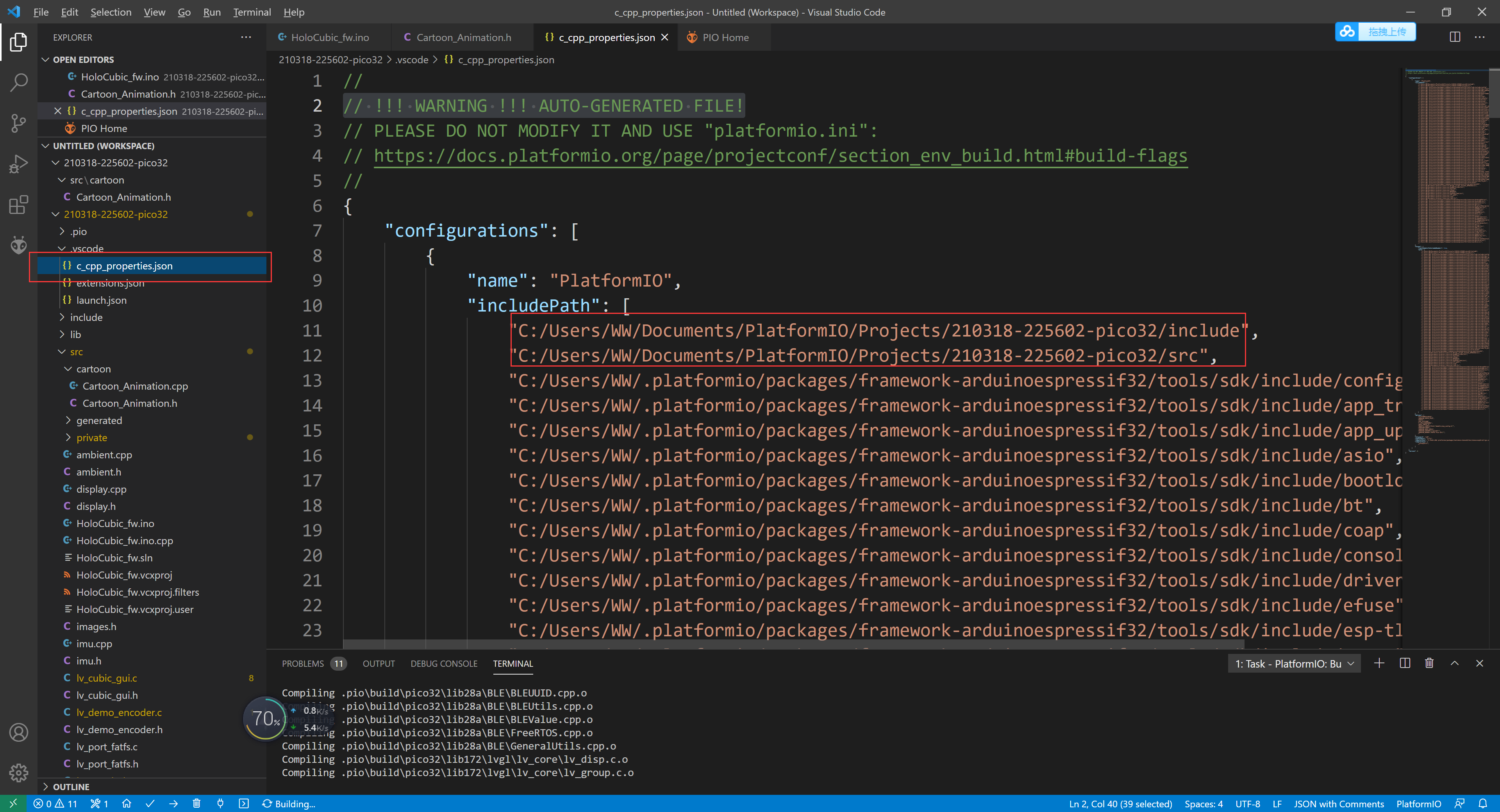The height and width of the screenshot is (812, 1500).
Task: Open the Source Control view
Action: click(19, 123)
